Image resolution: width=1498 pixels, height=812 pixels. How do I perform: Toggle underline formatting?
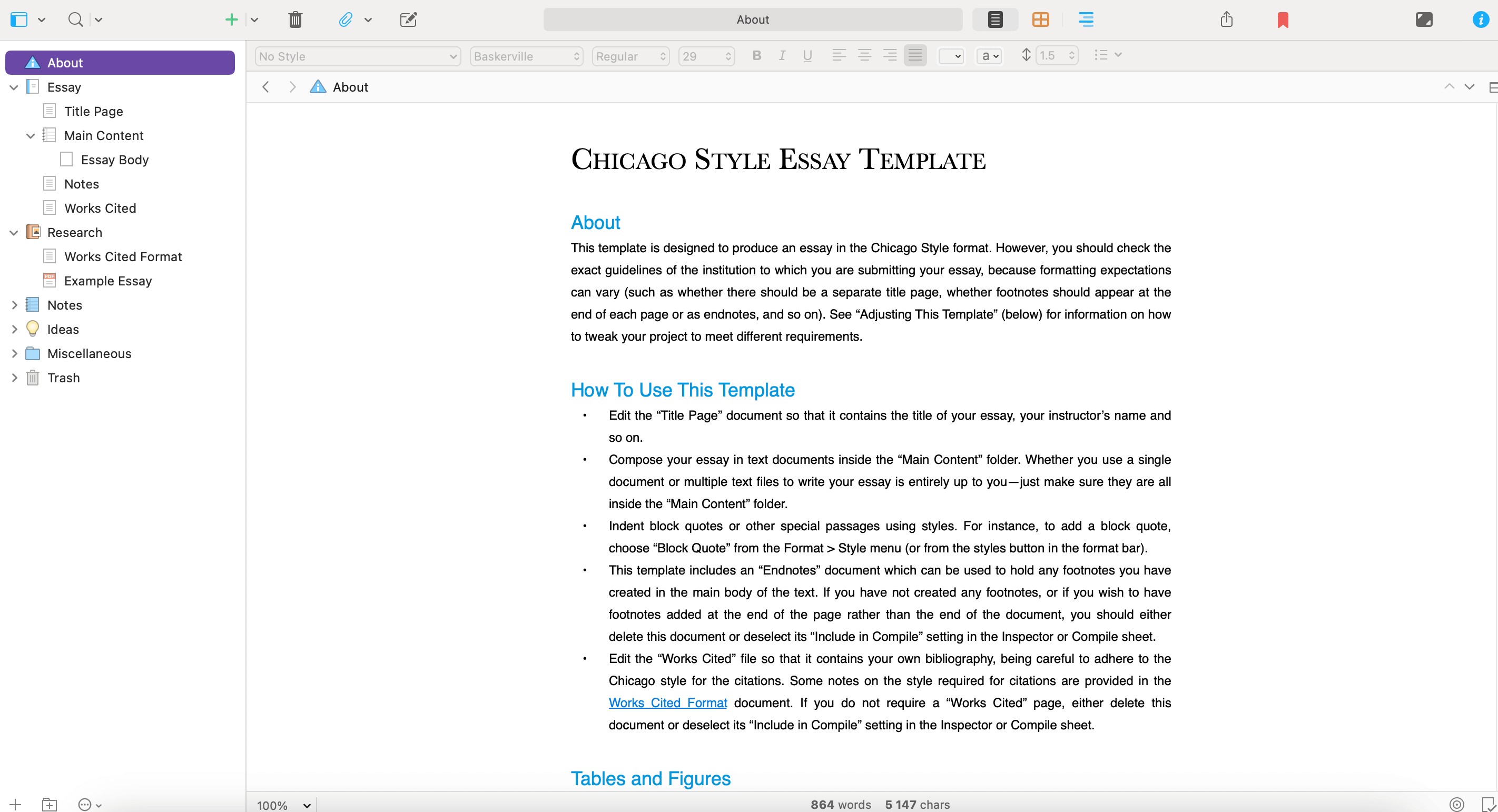pyautogui.click(x=807, y=56)
